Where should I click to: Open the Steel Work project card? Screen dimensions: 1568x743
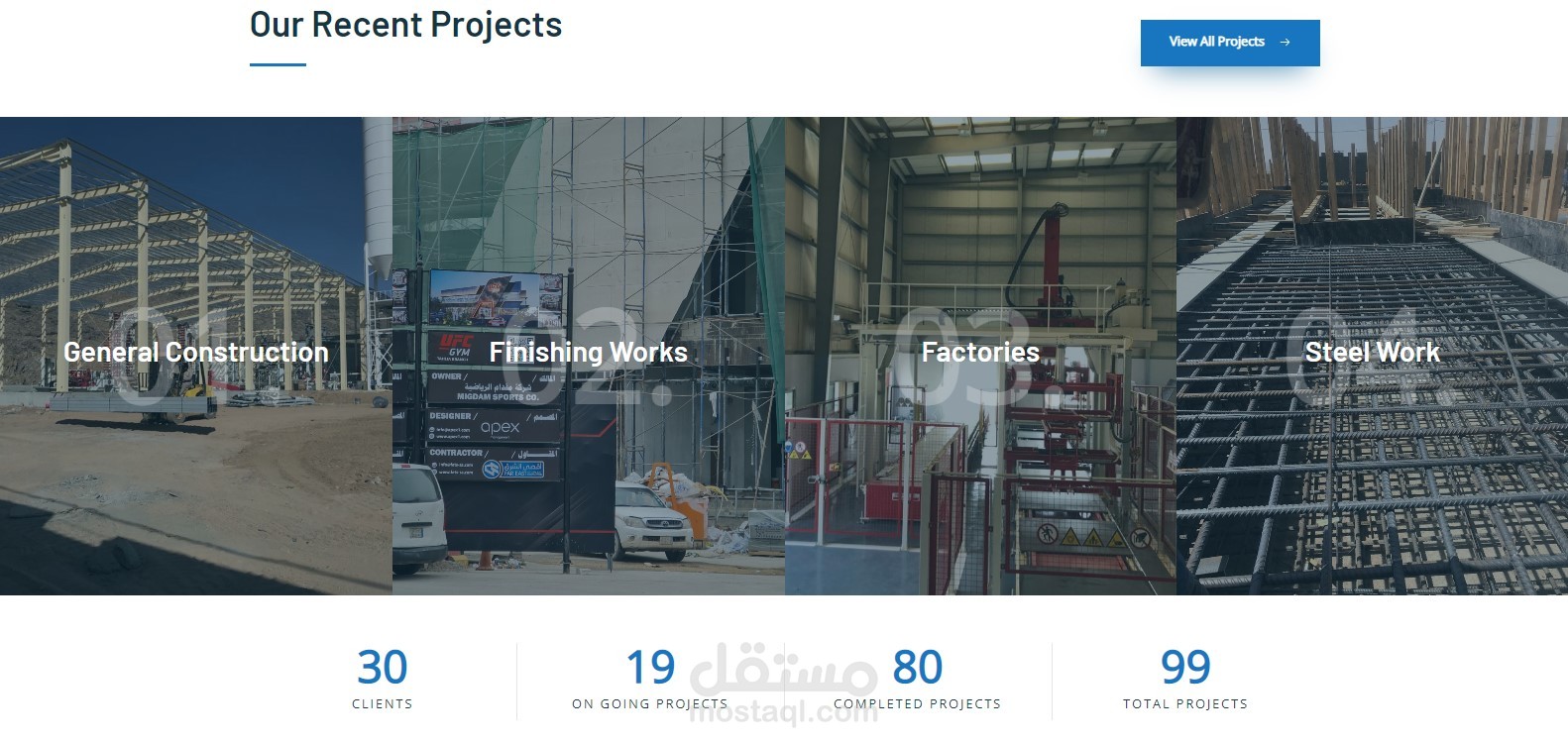(x=1372, y=356)
